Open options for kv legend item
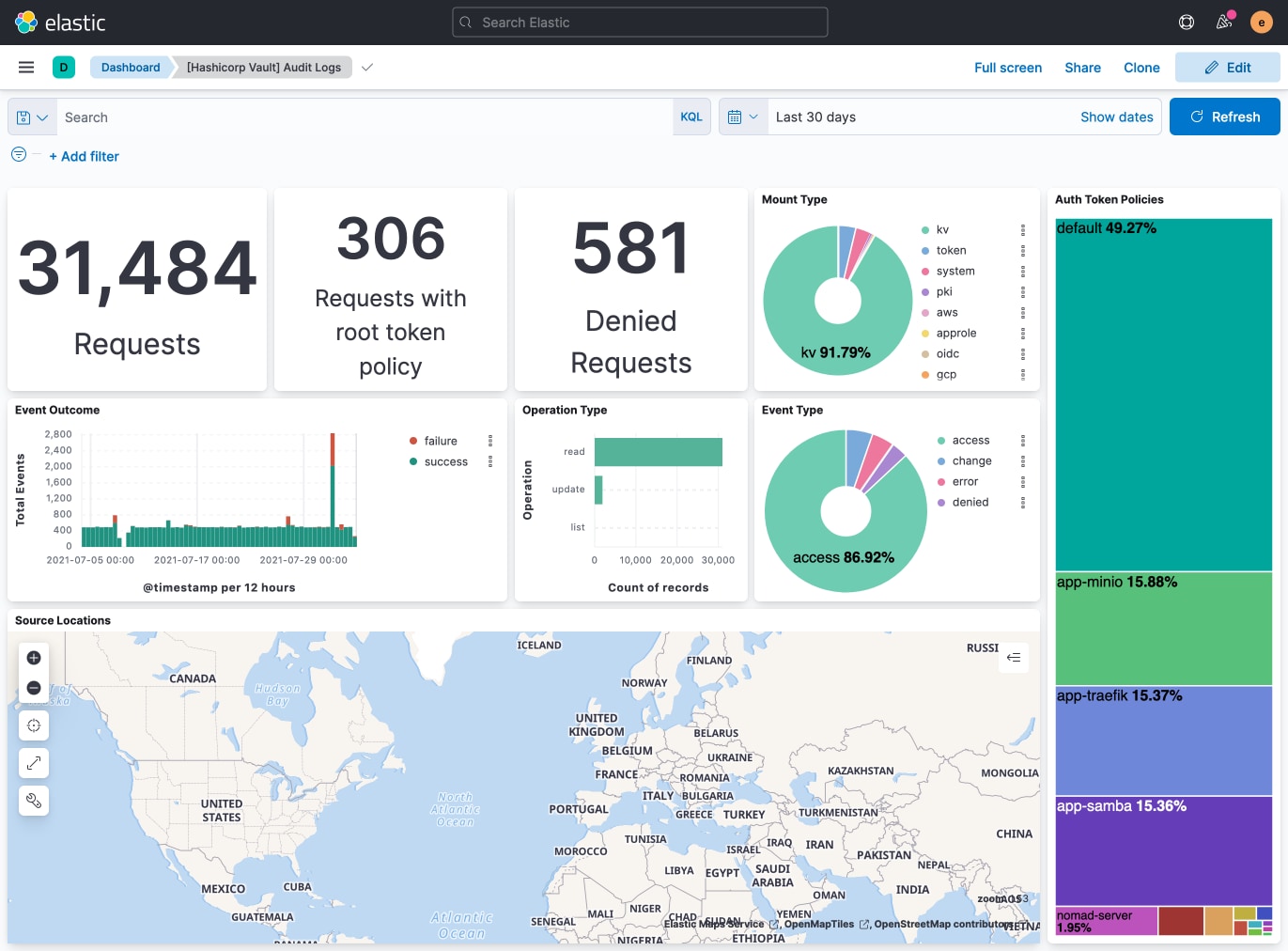Image resolution: width=1288 pixels, height=951 pixels. click(x=1023, y=230)
